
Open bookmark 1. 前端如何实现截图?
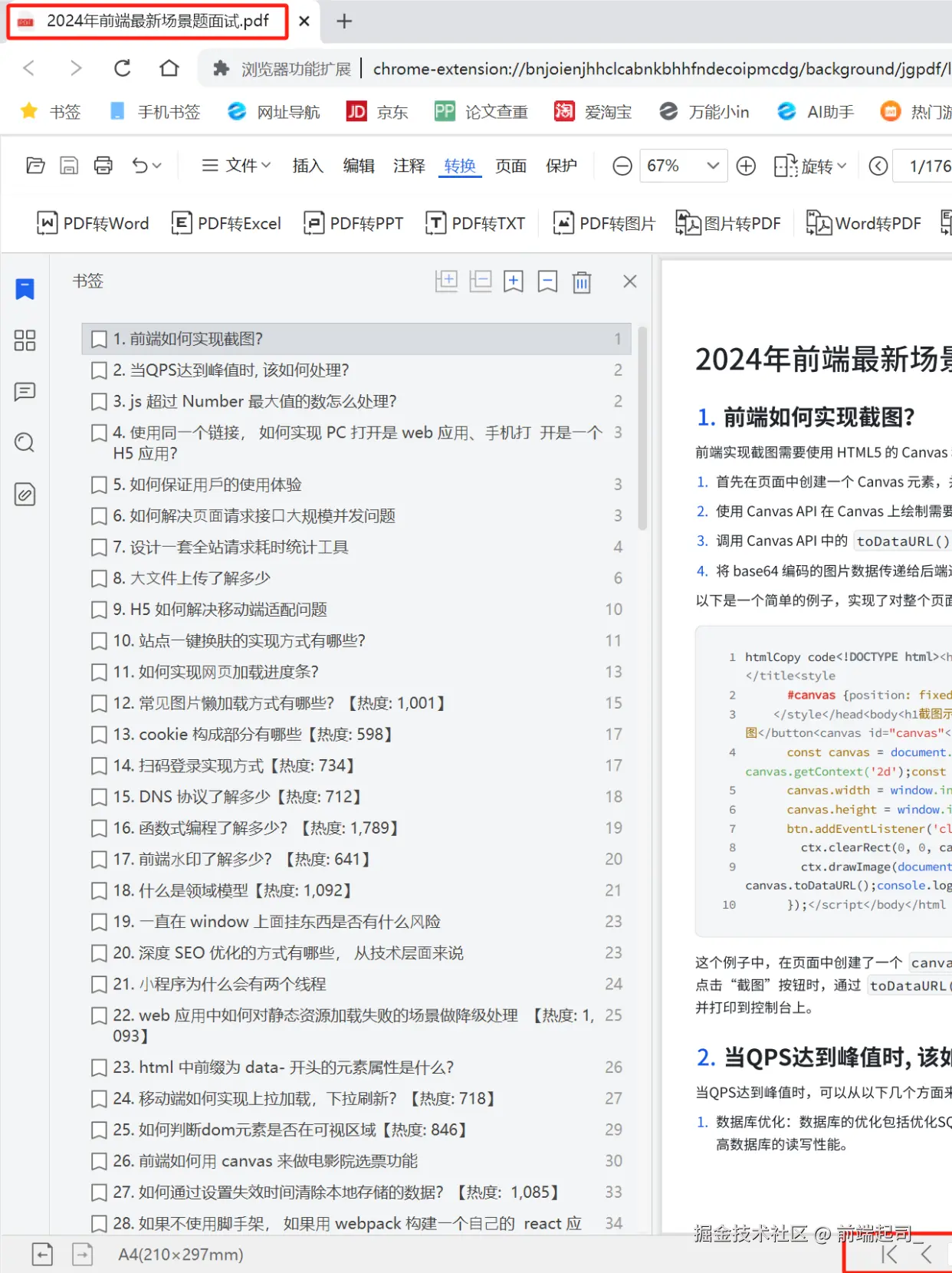click(x=356, y=339)
